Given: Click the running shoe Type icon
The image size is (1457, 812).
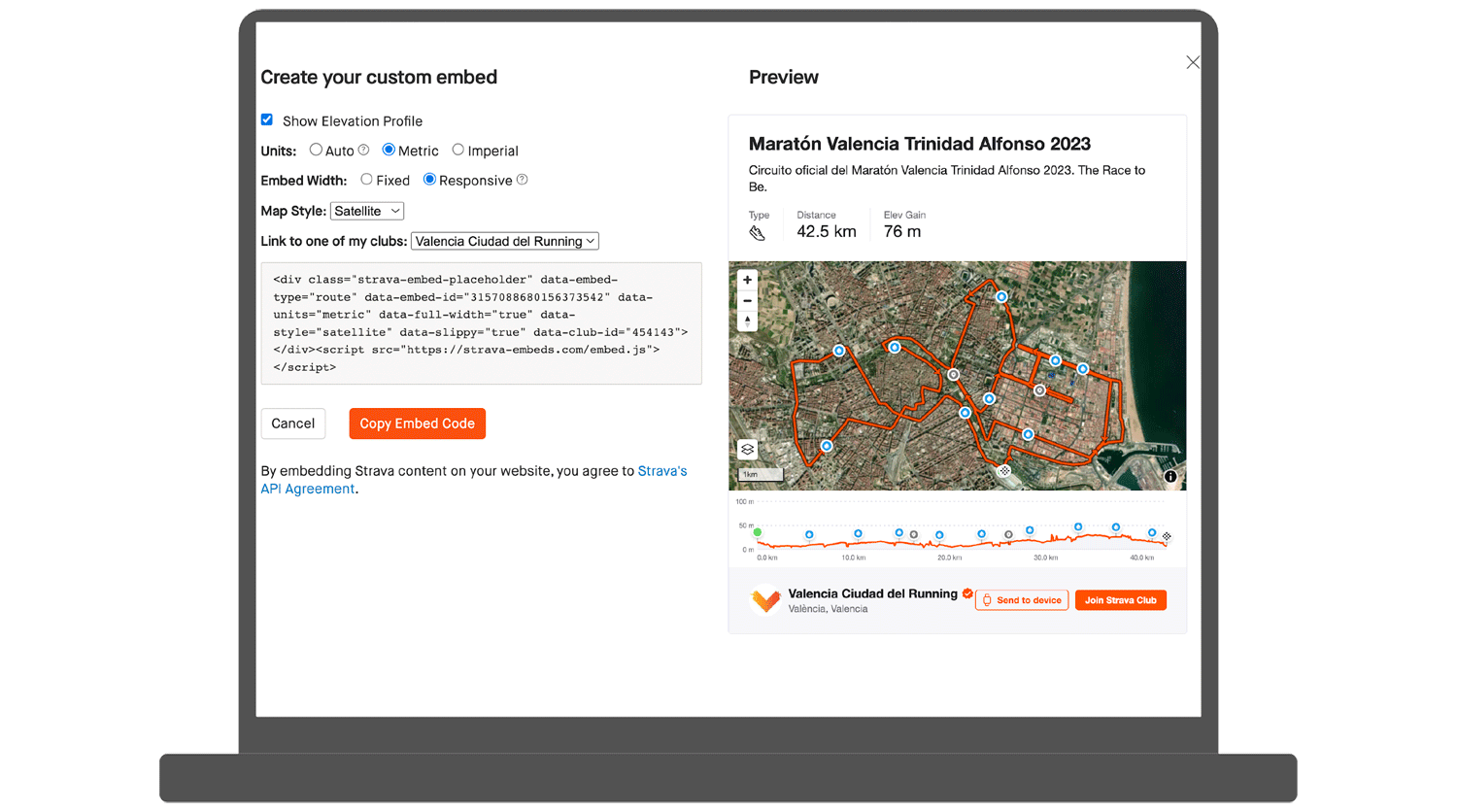Looking at the screenshot, I should coord(758,233).
